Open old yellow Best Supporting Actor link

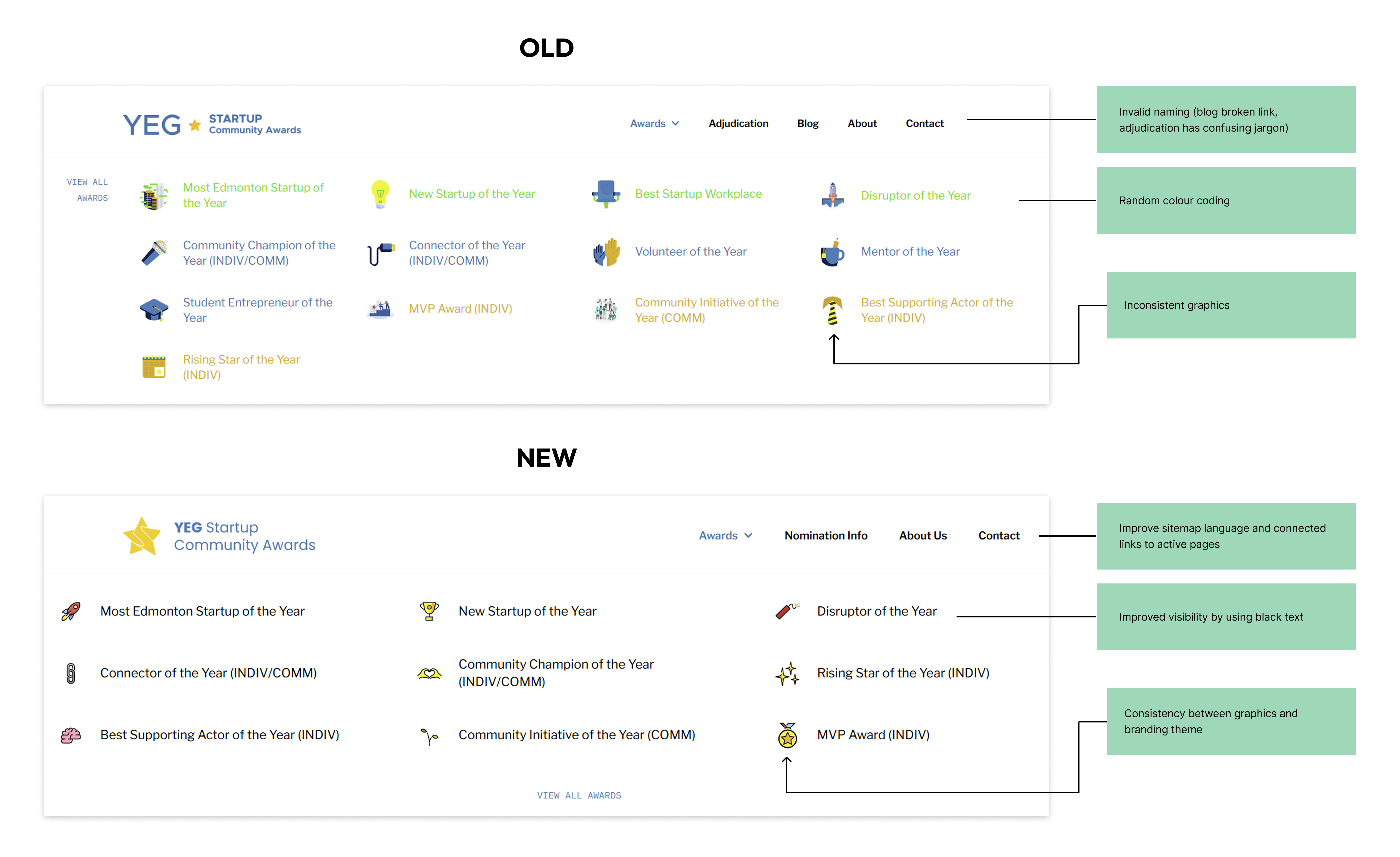(937, 310)
